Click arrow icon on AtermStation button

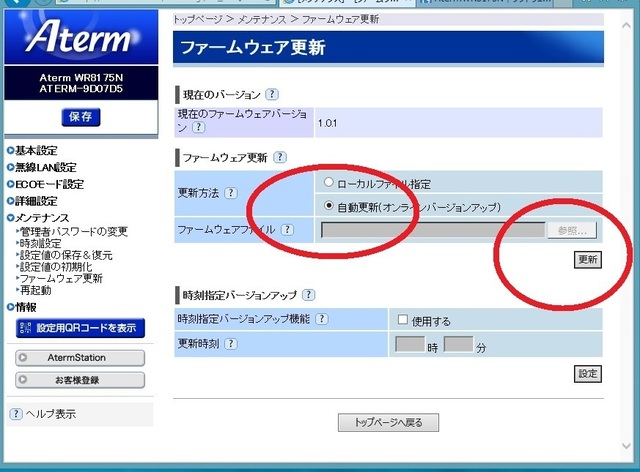point(23,358)
